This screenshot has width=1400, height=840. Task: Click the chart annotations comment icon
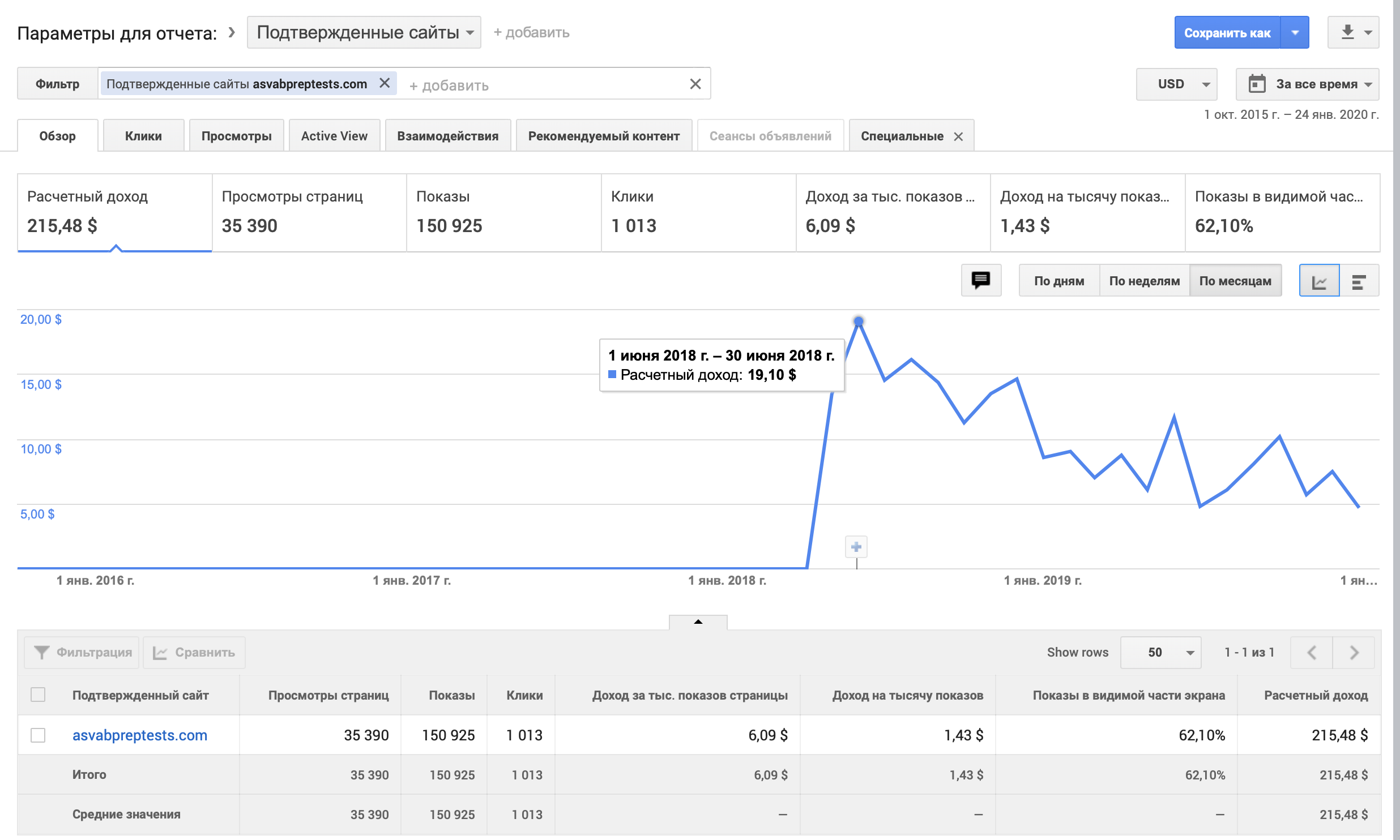(x=980, y=280)
